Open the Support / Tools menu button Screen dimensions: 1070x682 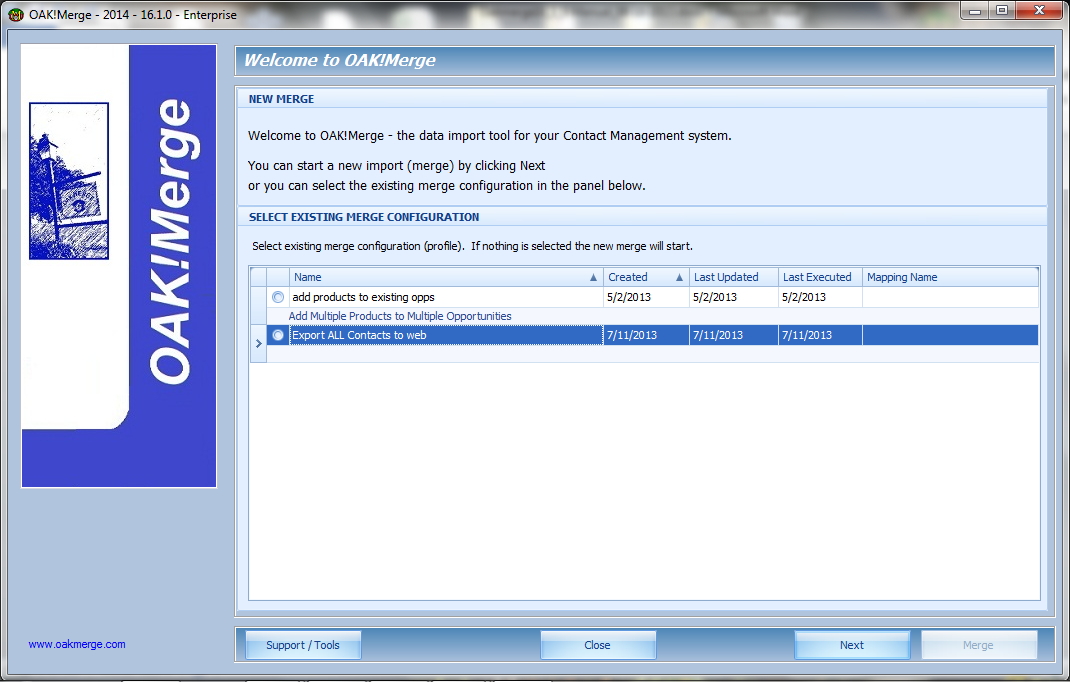302,645
